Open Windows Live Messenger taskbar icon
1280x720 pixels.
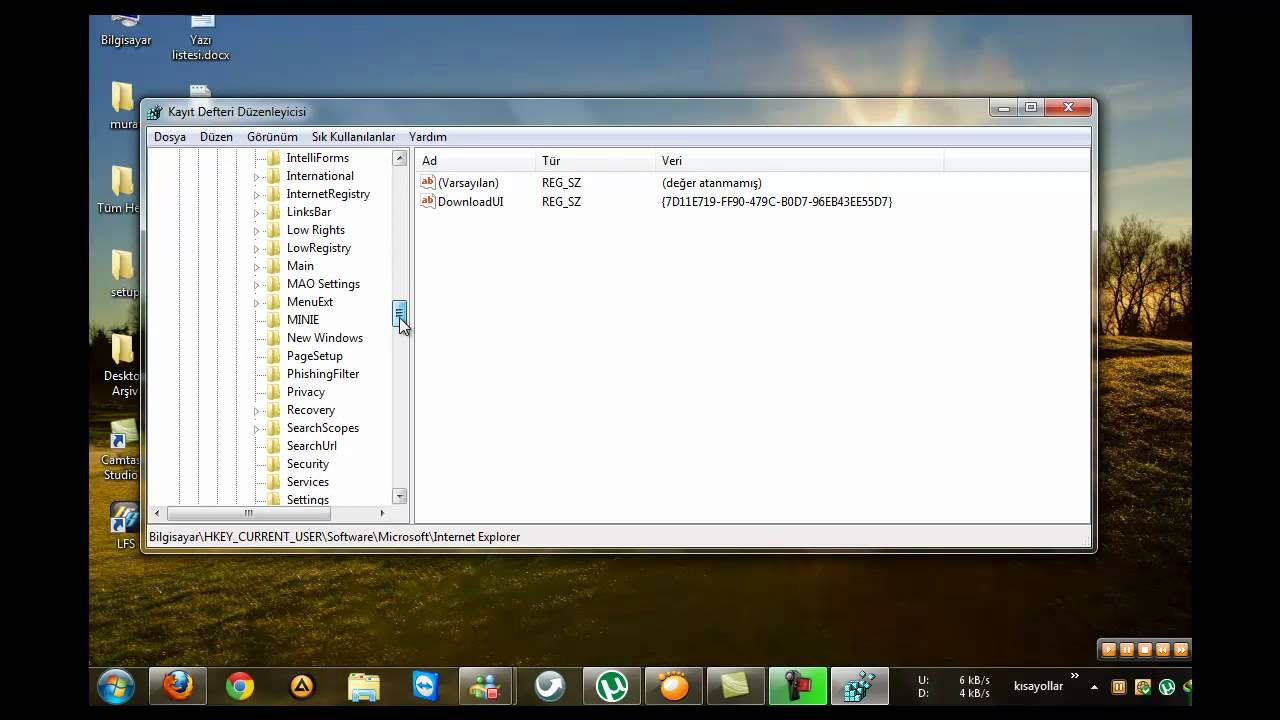pyautogui.click(x=487, y=686)
